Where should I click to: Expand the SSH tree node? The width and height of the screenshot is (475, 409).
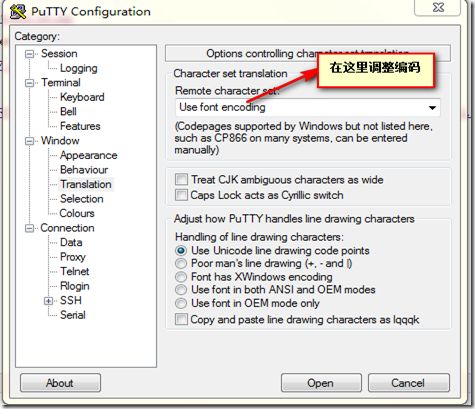(49, 301)
